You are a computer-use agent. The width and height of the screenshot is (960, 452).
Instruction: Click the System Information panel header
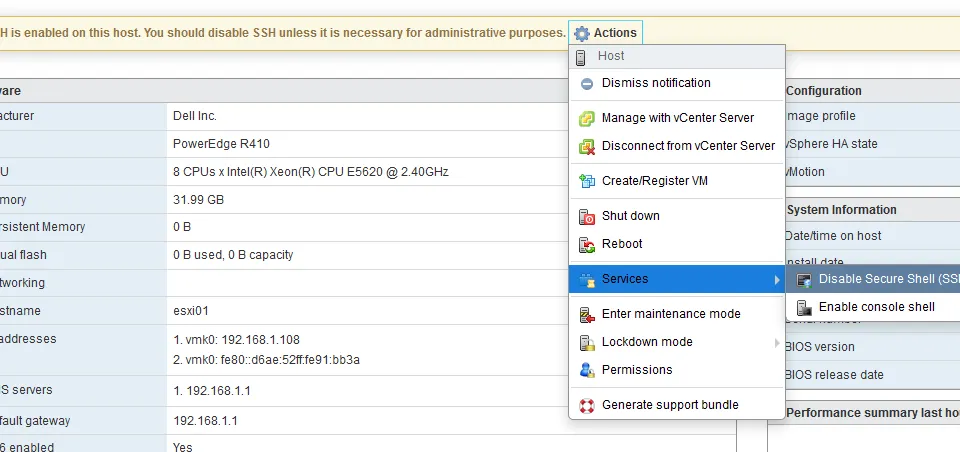point(842,210)
